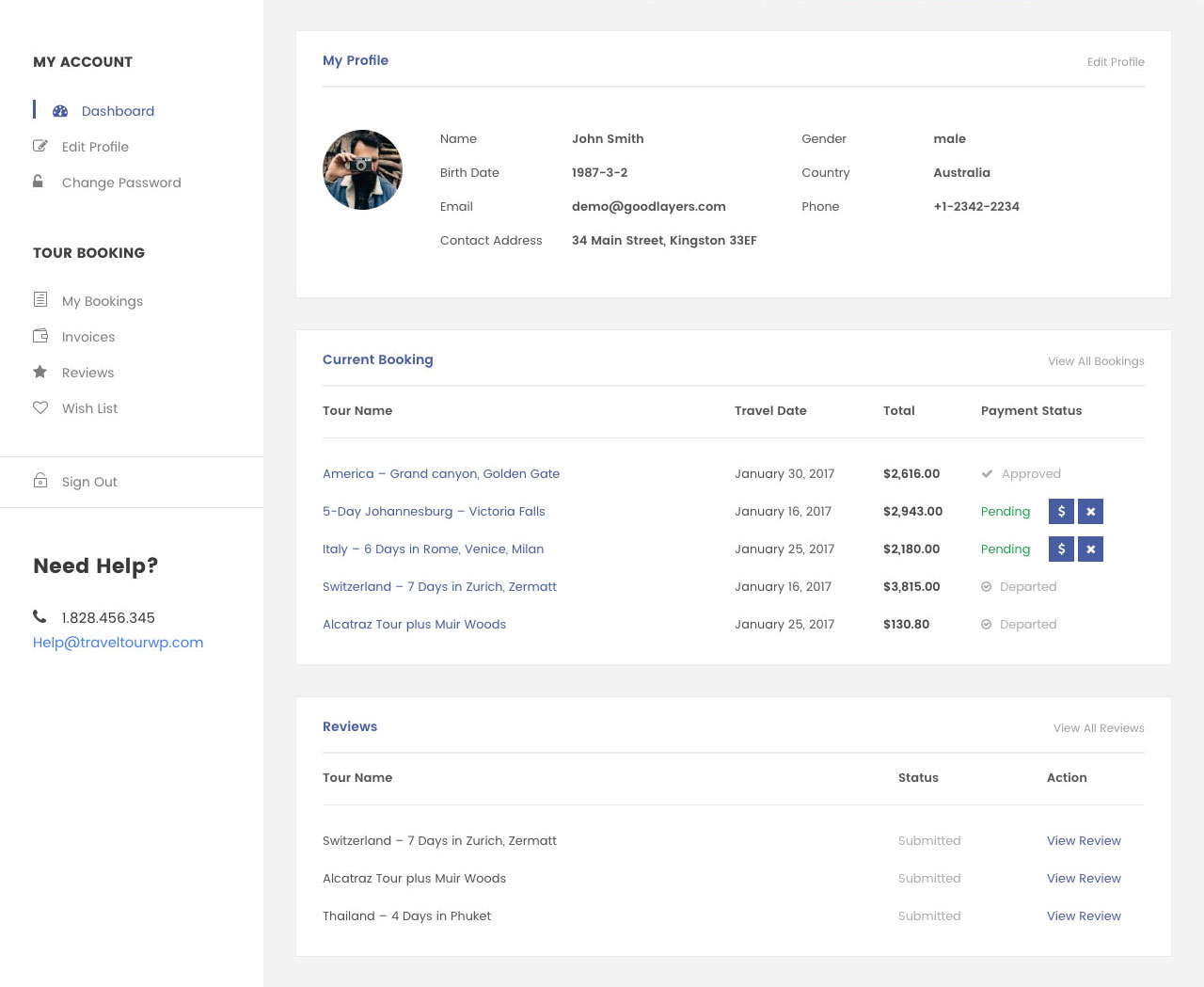
Task: View review for Thailand Phuket tour
Action: coord(1084,915)
